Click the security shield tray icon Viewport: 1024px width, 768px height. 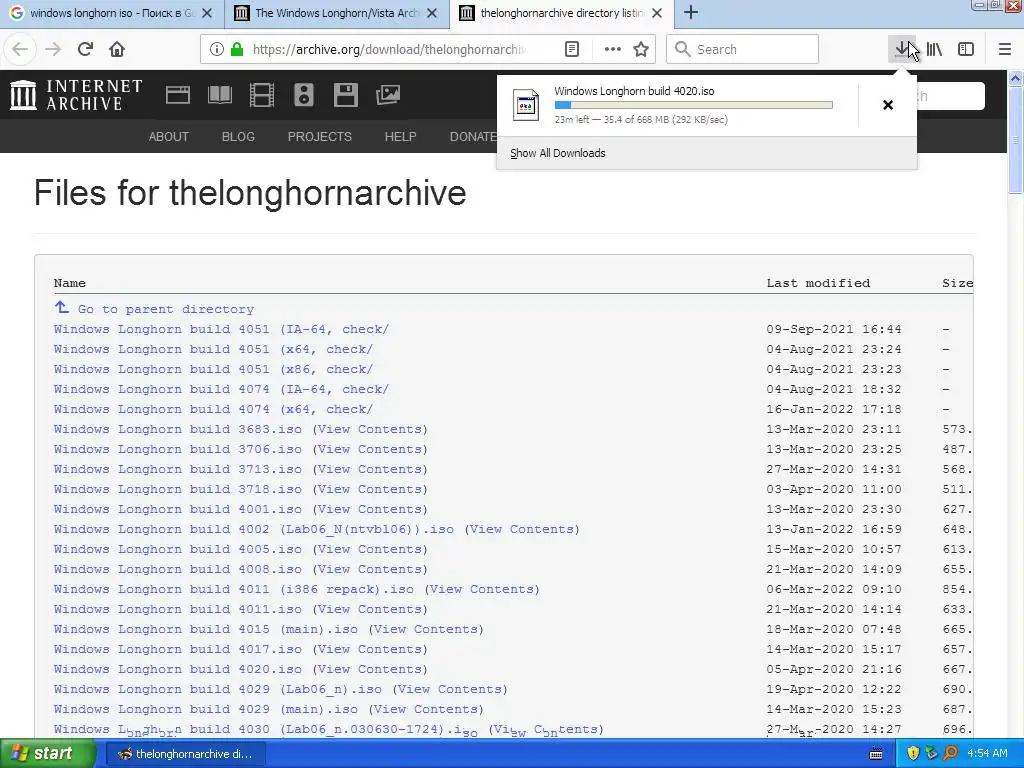[x=913, y=754]
